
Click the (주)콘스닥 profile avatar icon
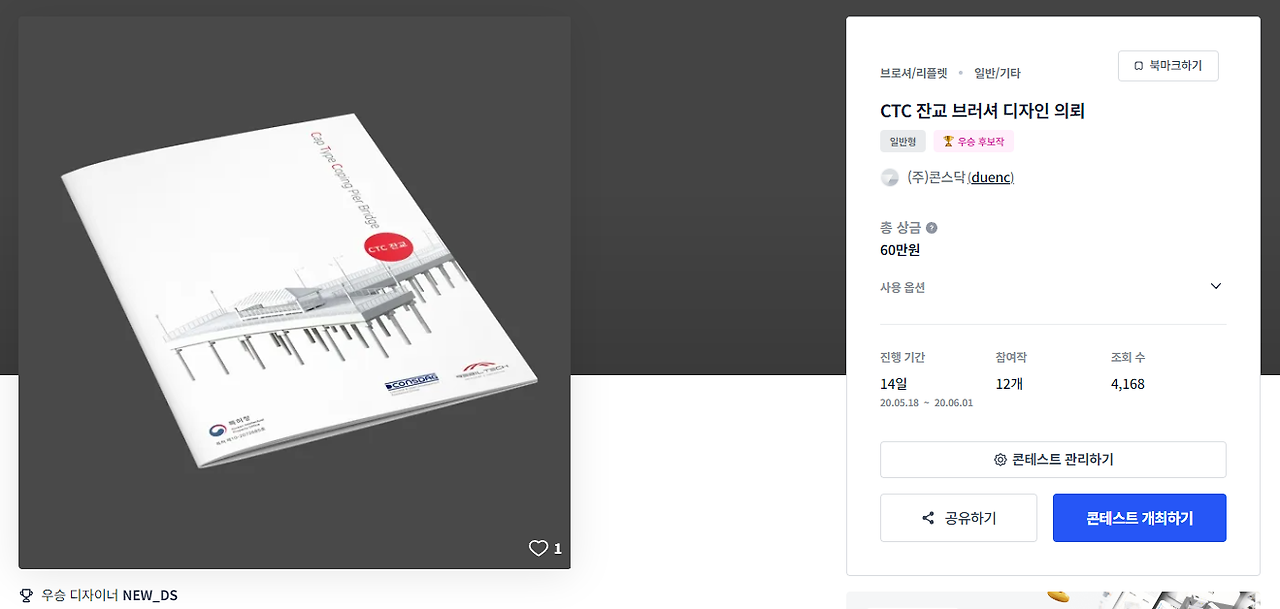pos(889,178)
